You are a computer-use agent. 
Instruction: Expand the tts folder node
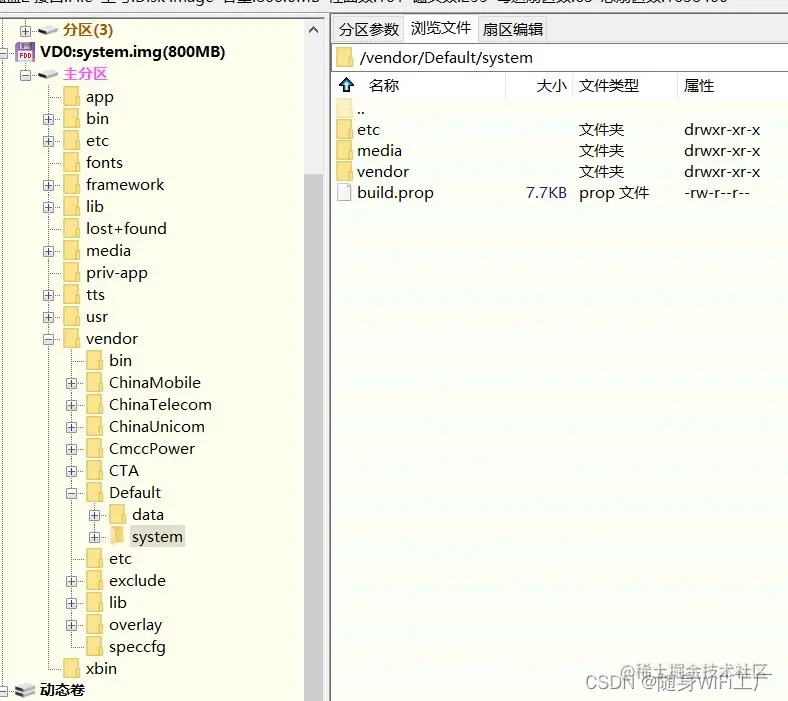coord(48,295)
